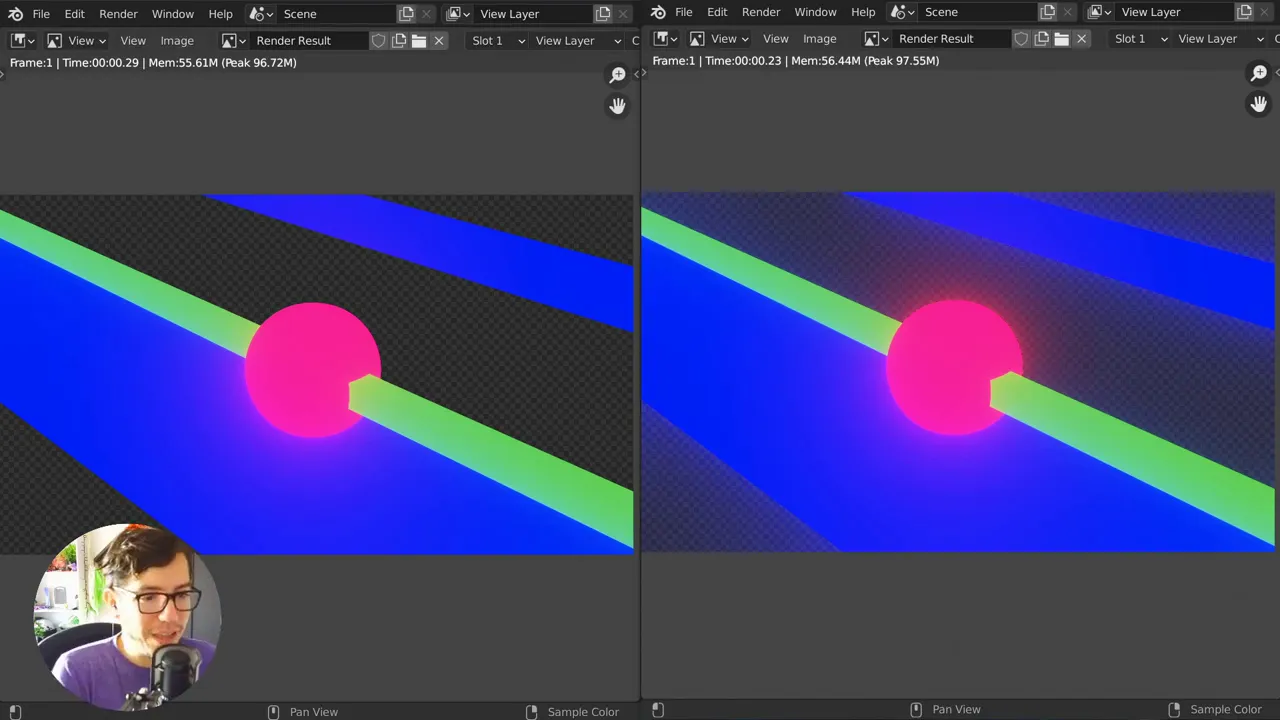Click the zoom magnifier gizmo in the left editor
Image resolution: width=1280 pixels, height=720 pixels.
pos(618,75)
